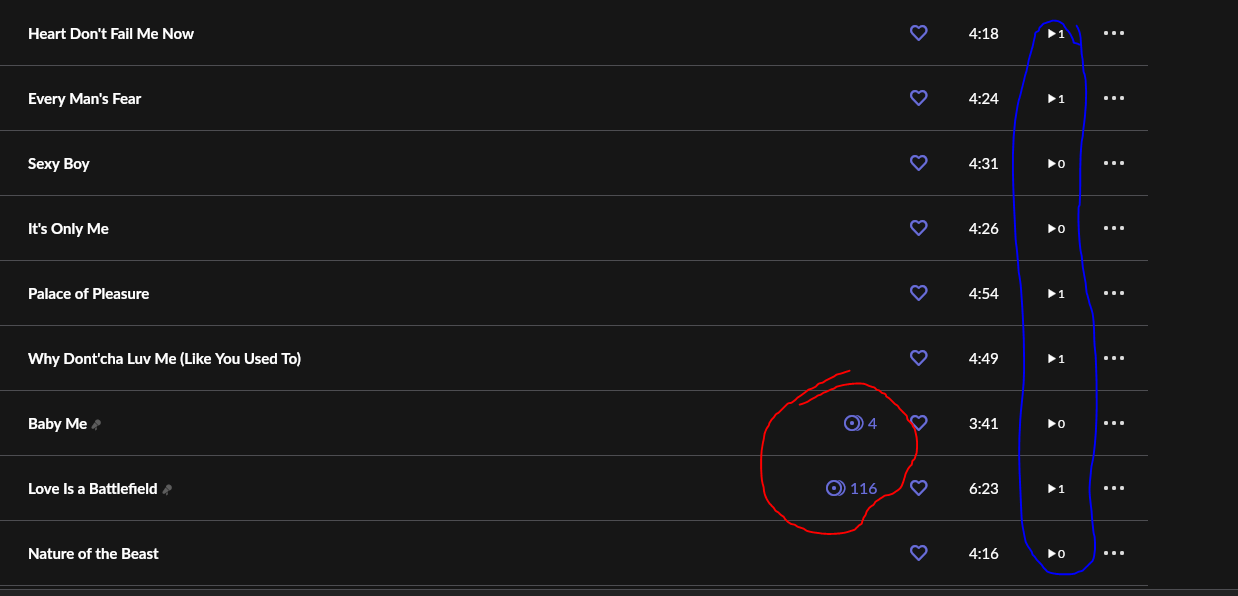The image size is (1238, 596).
Task: Click the disc icon showing 116 versions
Action: coord(835,488)
